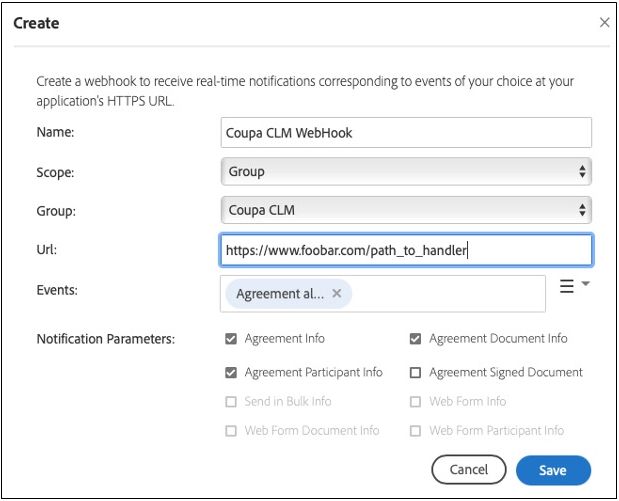The width and height of the screenshot is (619, 501).
Task: Uncheck the Agreement Info checkbox
Action: (x=231, y=339)
